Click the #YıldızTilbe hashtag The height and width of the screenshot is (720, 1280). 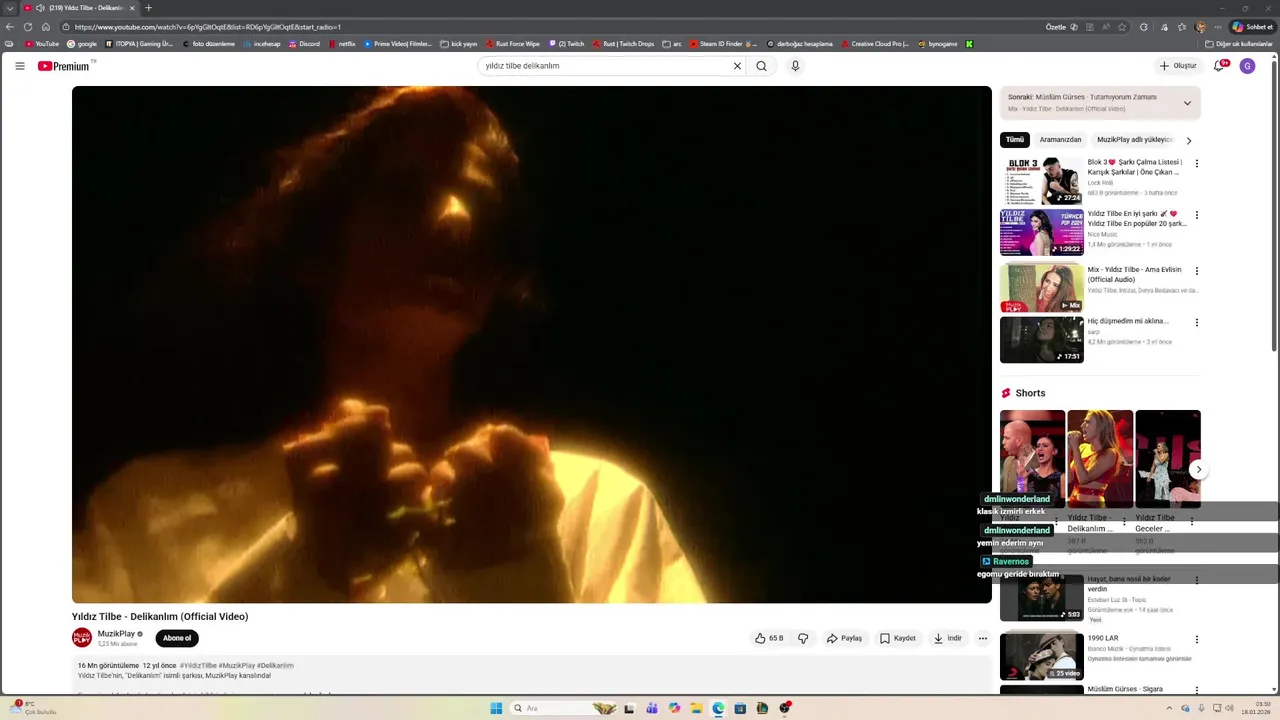coord(198,666)
